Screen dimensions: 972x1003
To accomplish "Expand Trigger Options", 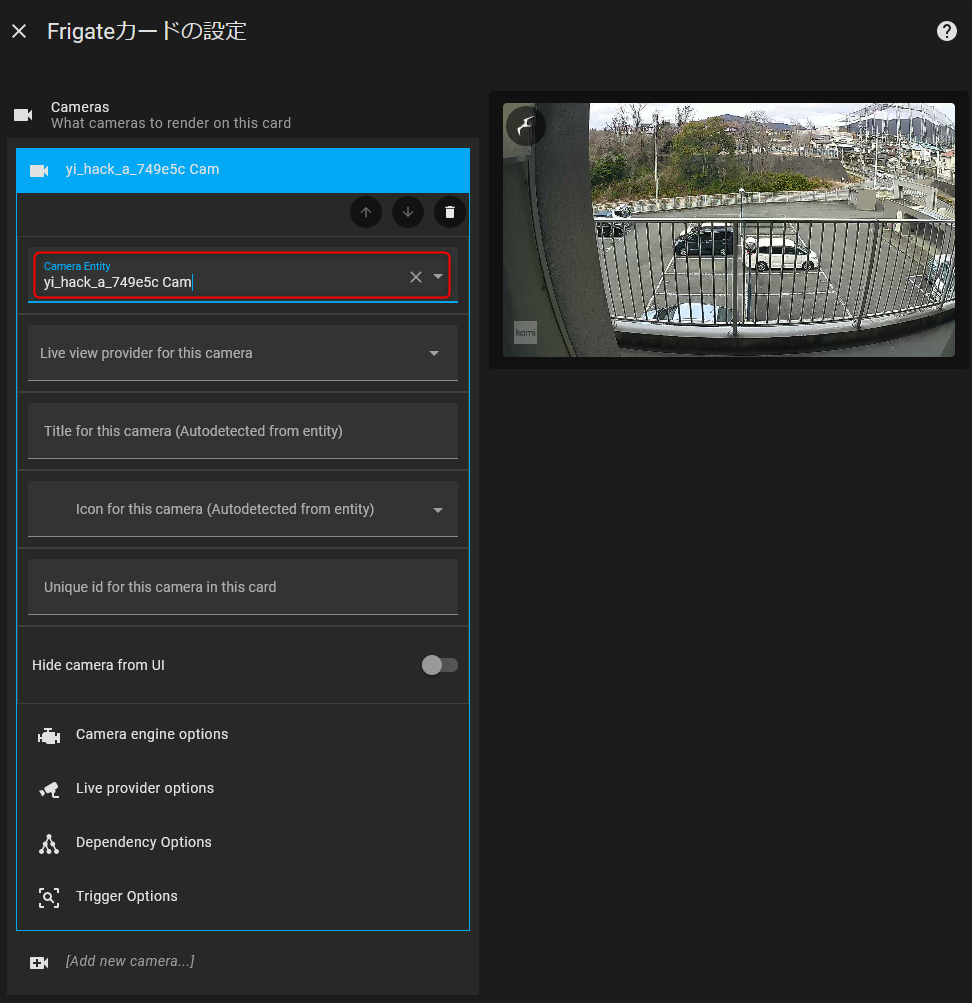I will pyautogui.click(x=243, y=897).
